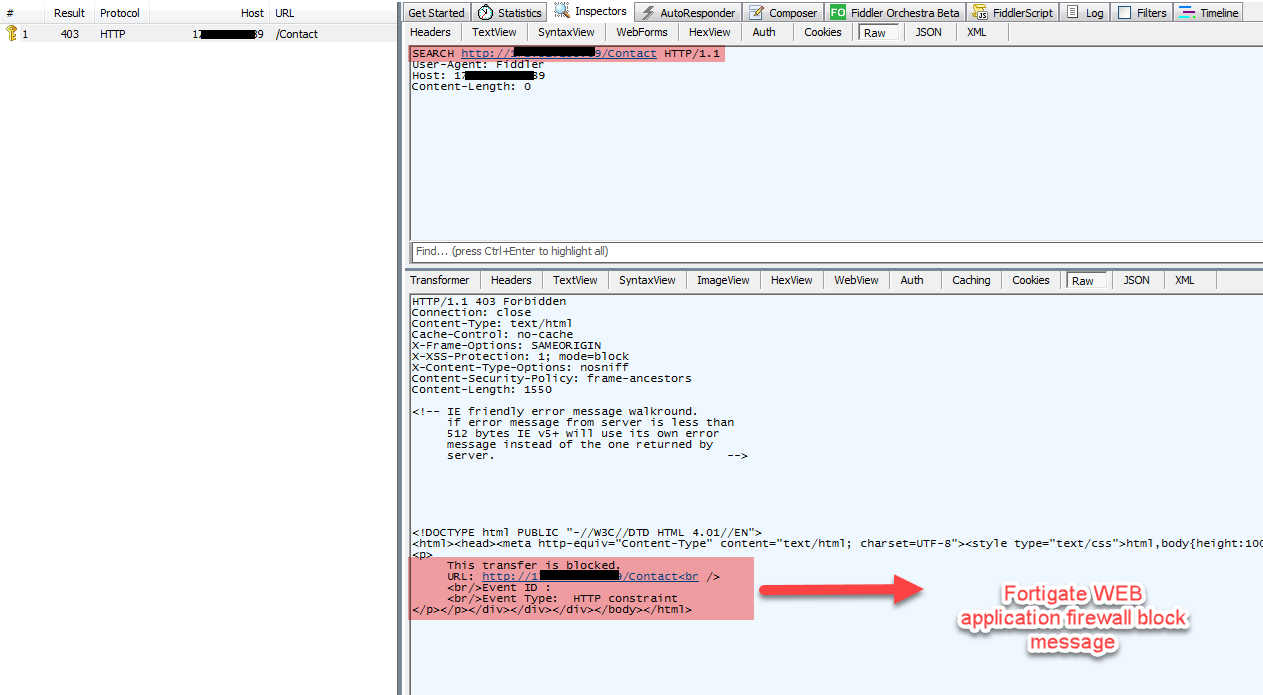
Task: Click the green FO Fiddler Orchestra icon
Action: click(x=837, y=13)
